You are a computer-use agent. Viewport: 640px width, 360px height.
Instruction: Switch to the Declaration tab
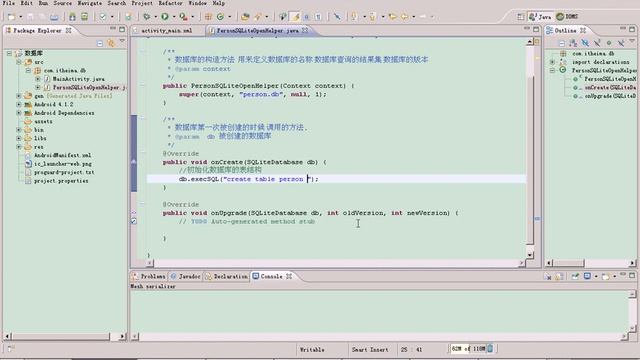(x=227, y=277)
